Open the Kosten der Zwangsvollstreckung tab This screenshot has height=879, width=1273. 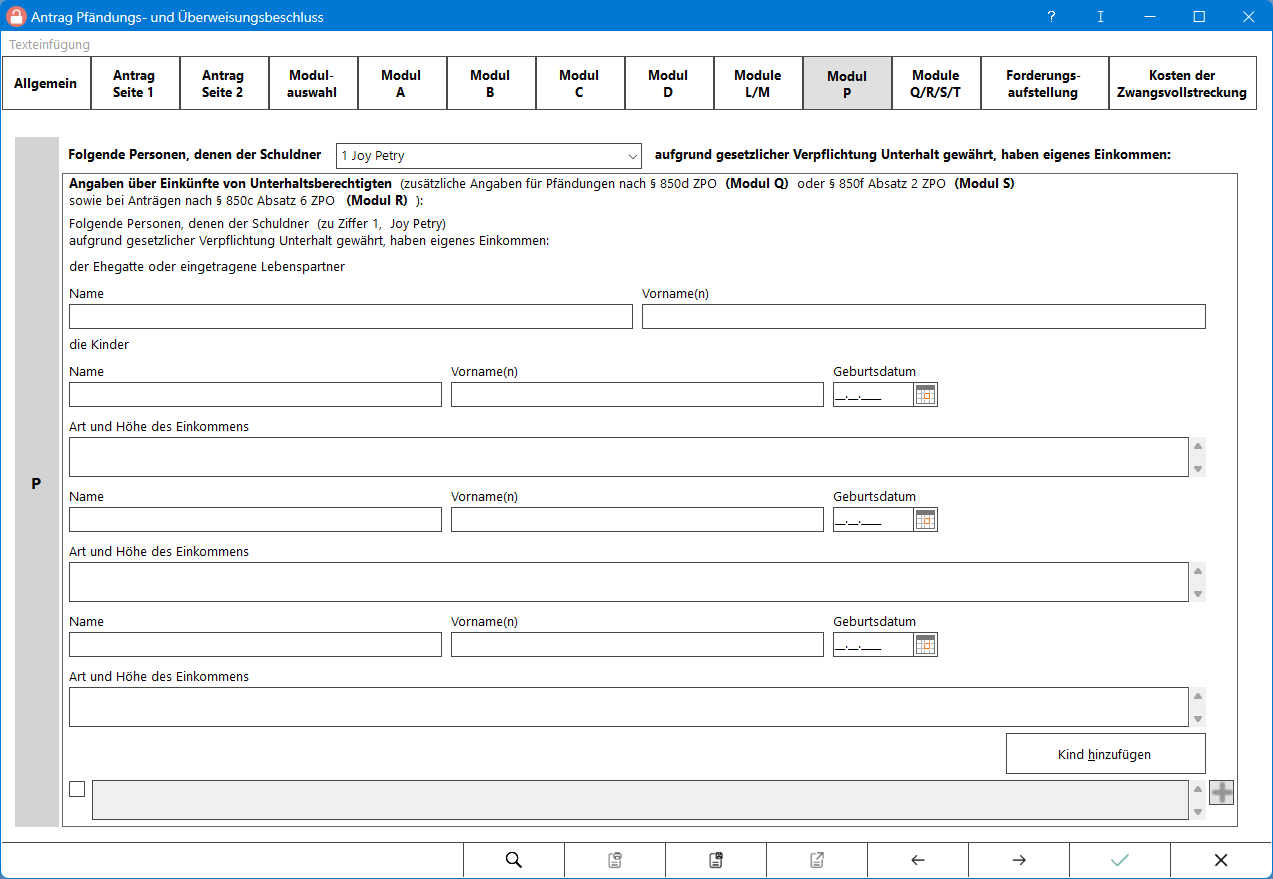[x=1182, y=83]
